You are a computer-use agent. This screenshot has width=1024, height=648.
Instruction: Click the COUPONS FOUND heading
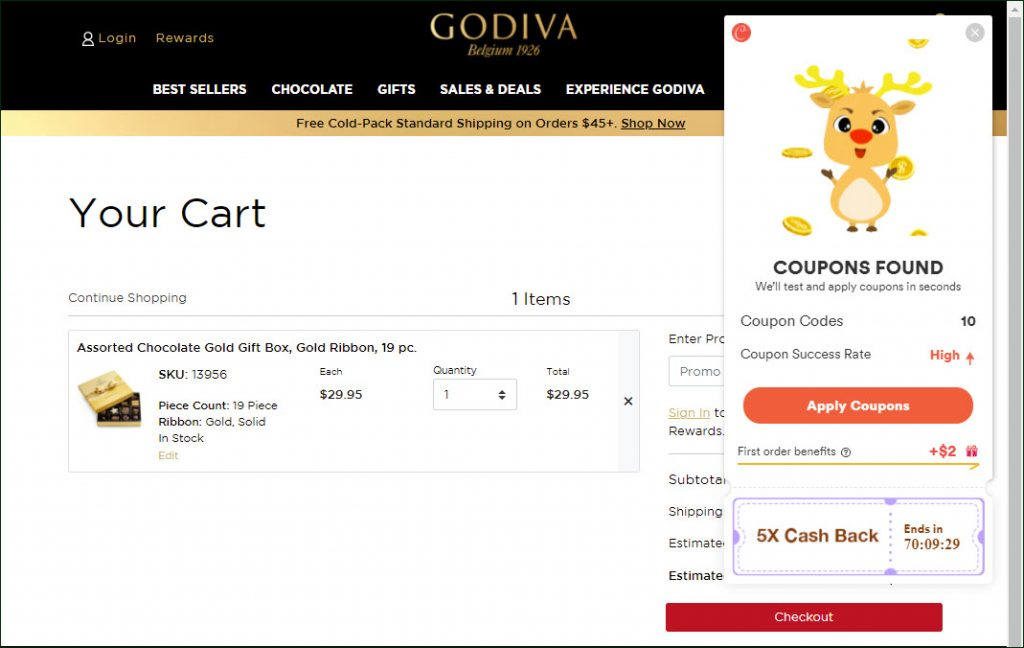[857, 267]
